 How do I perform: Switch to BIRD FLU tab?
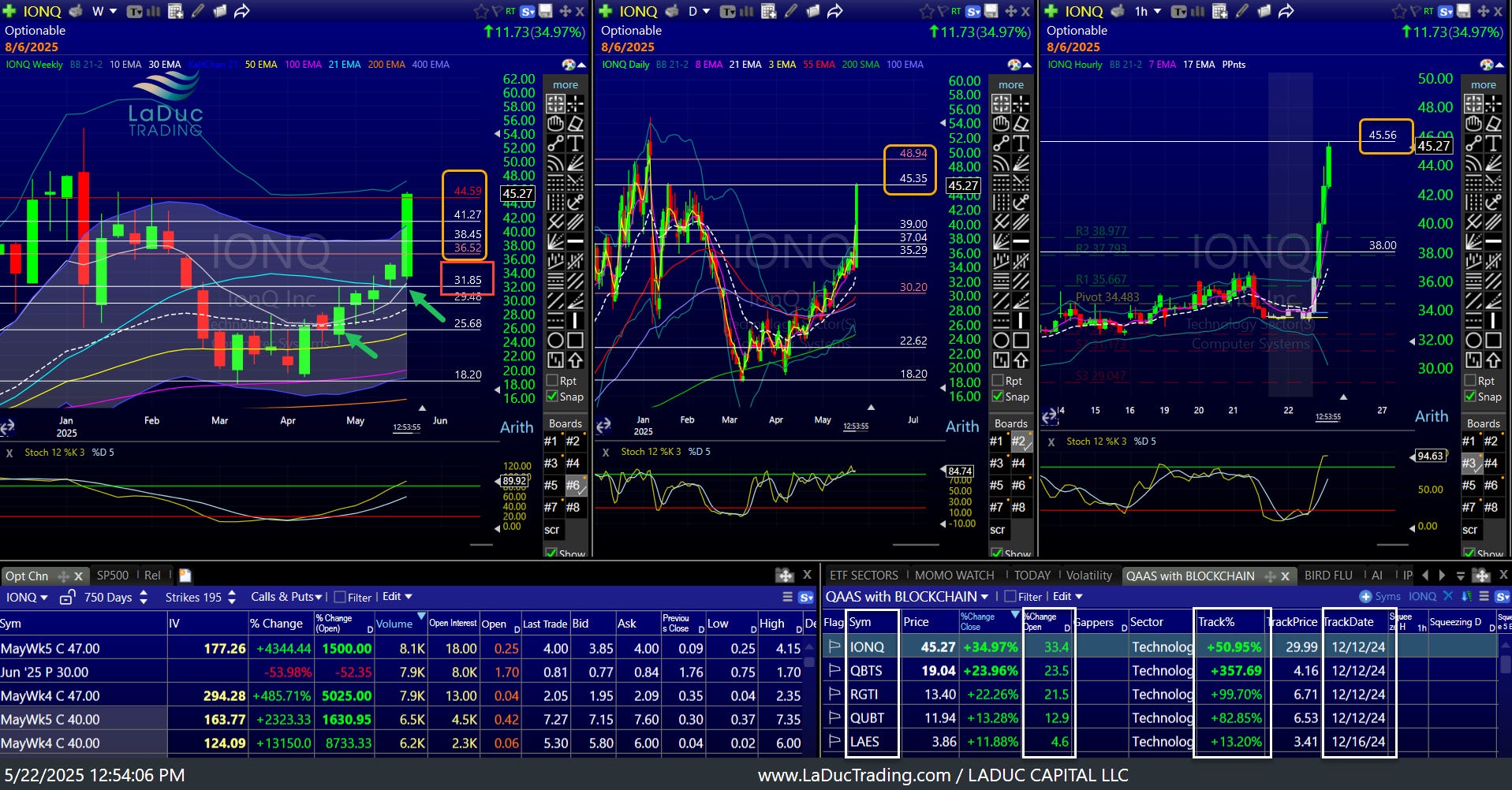(x=1328, y=576)
